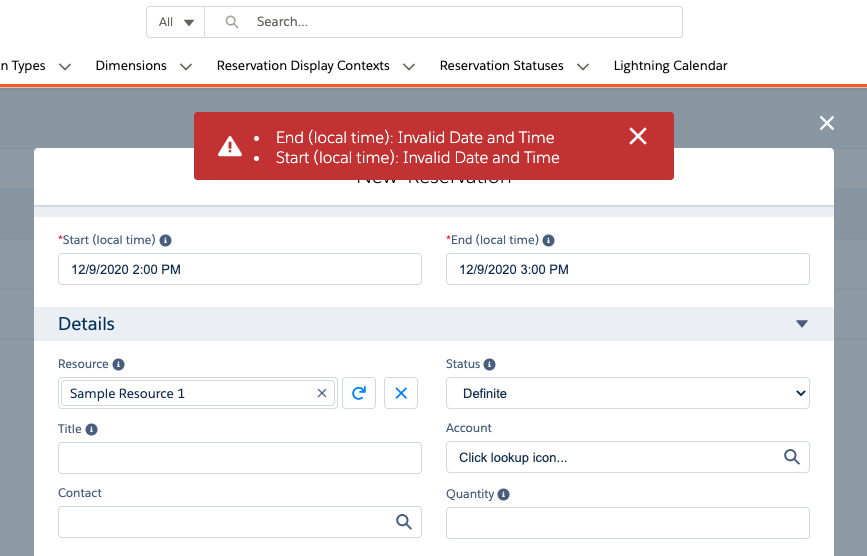Collapse the Details section

(800, 324)
